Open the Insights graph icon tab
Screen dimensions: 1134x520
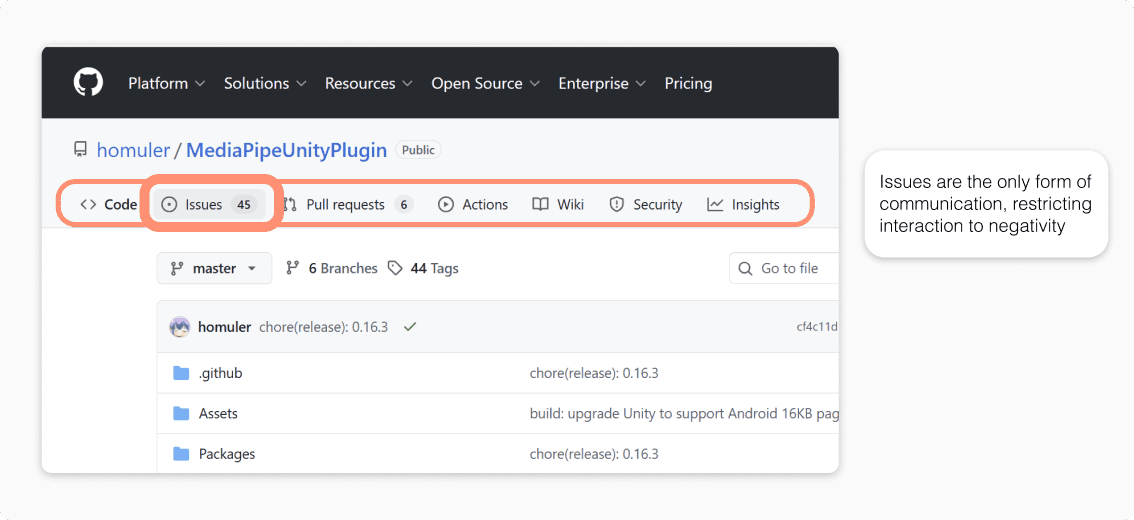click(x=715, y=205)
